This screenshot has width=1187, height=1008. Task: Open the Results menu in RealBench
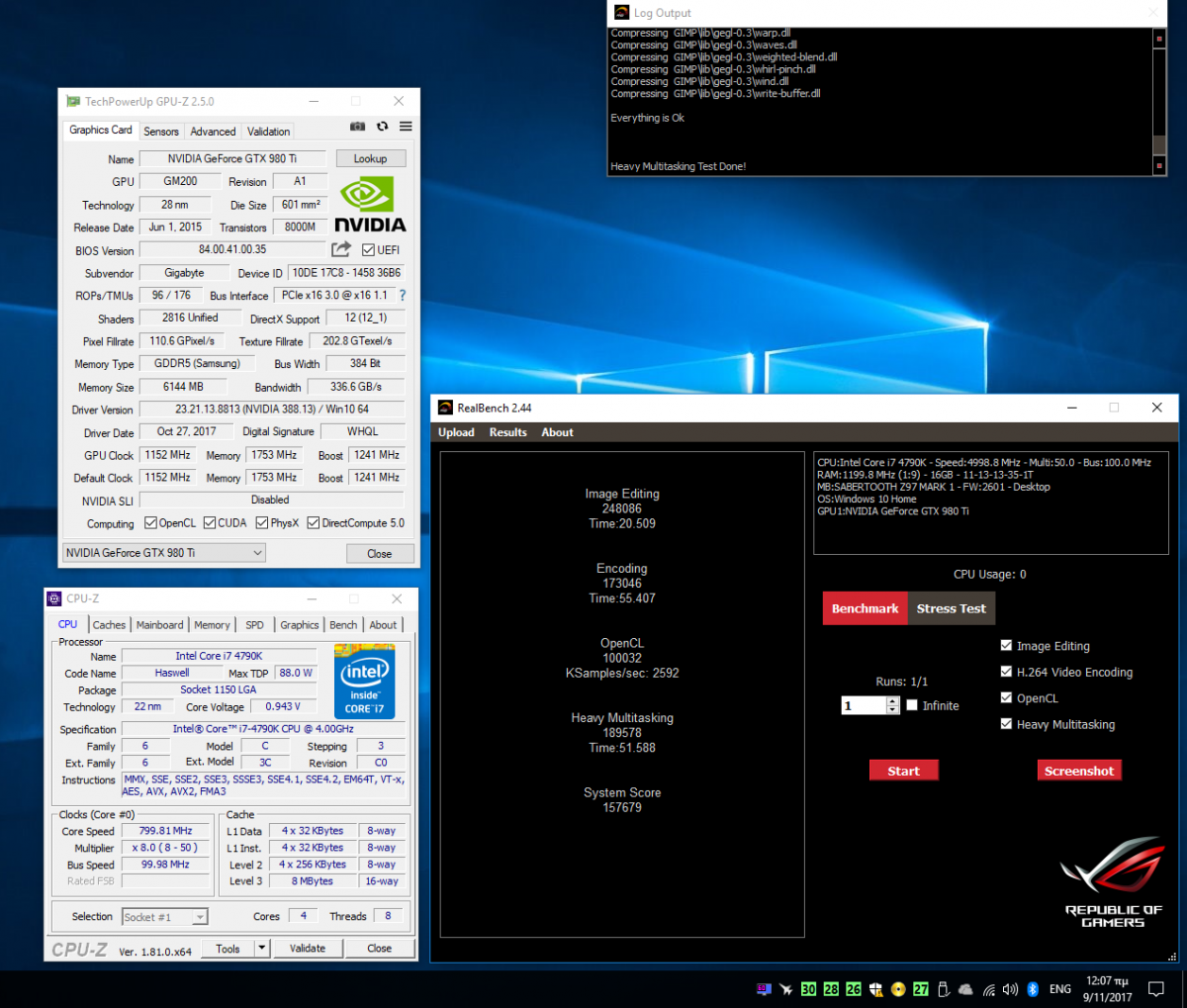pyautogui.click(x=507, y=432)
